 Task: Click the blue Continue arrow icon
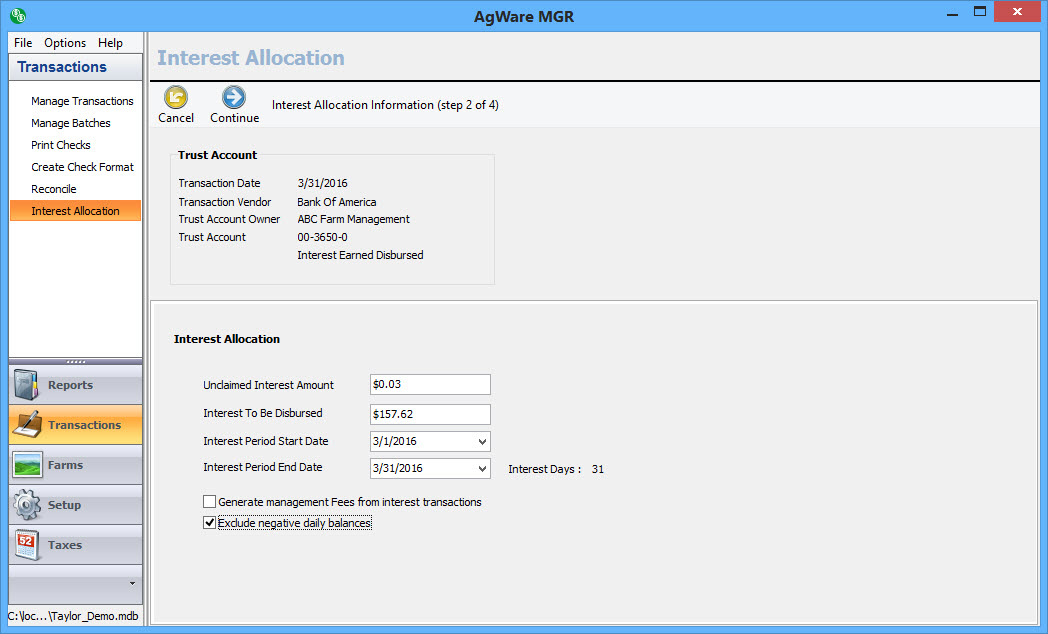pyautogui.click(x=234, y=97)
